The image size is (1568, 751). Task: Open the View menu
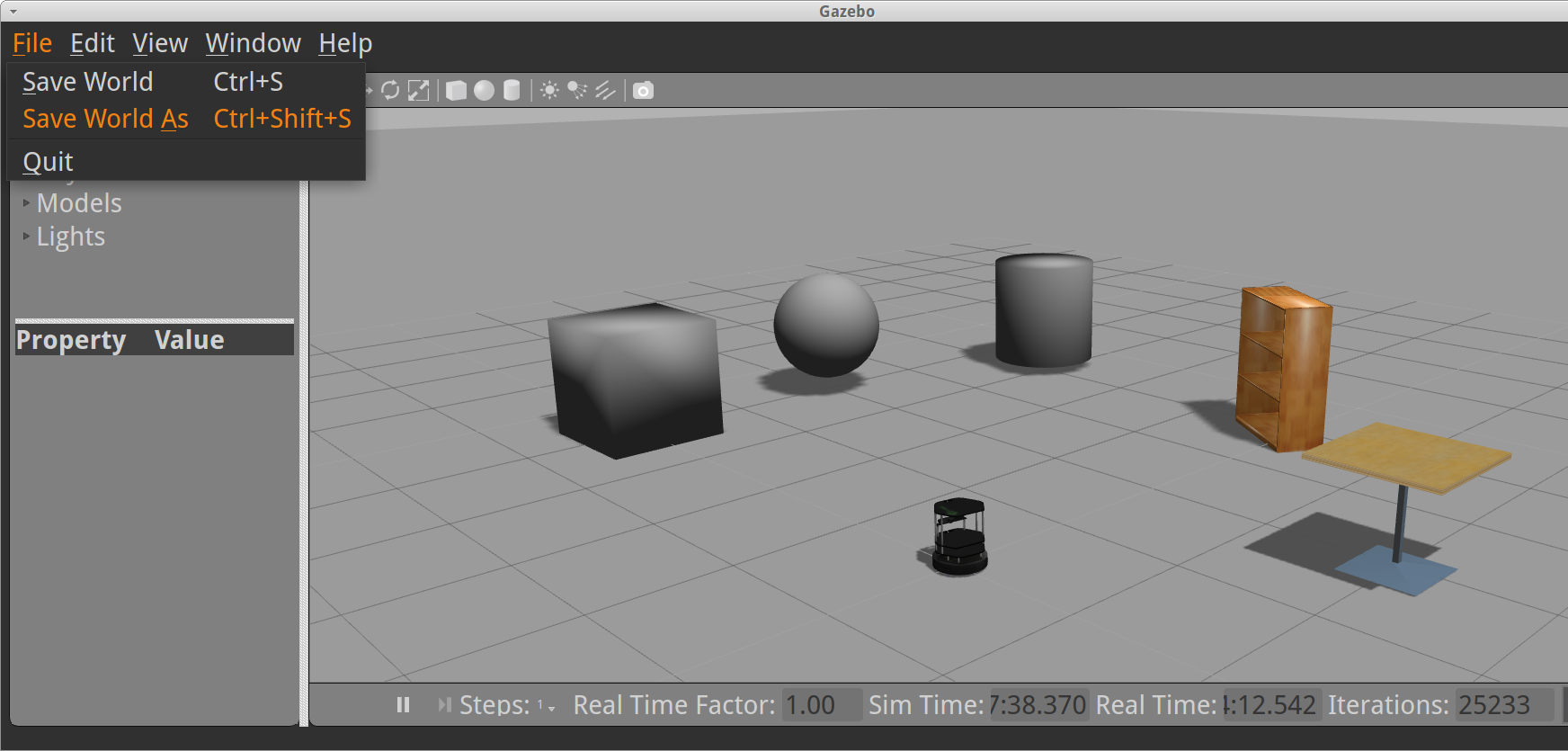click(160, 43)
